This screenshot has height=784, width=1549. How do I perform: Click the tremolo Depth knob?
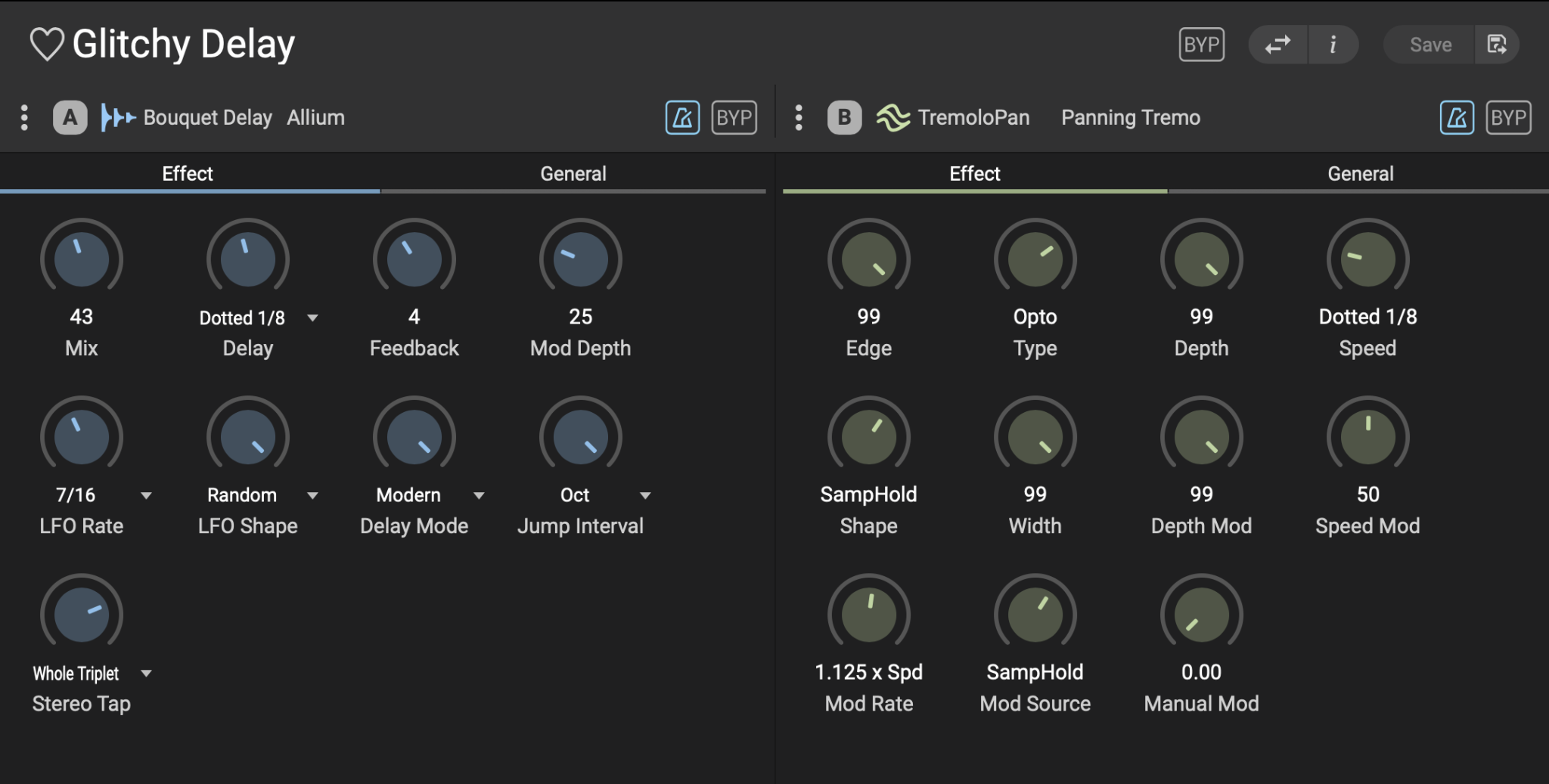[1202, 259]
